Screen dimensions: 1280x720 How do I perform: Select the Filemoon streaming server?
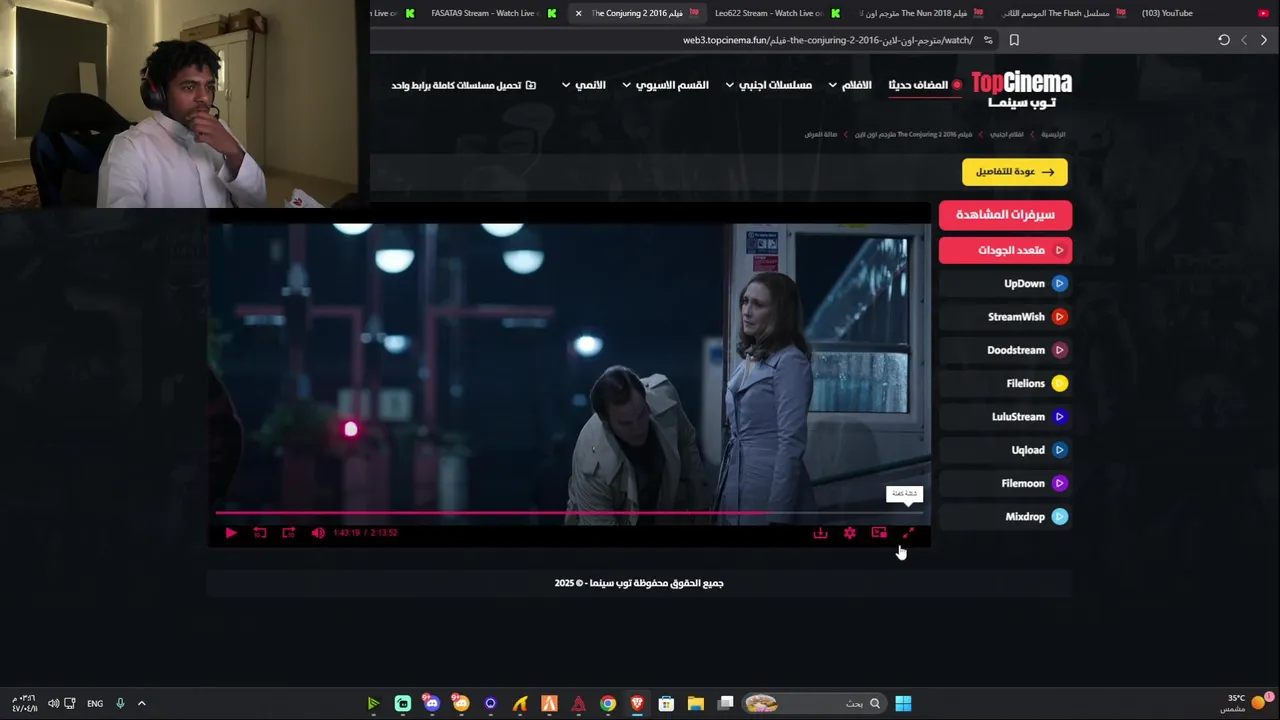click(1005, 484)
